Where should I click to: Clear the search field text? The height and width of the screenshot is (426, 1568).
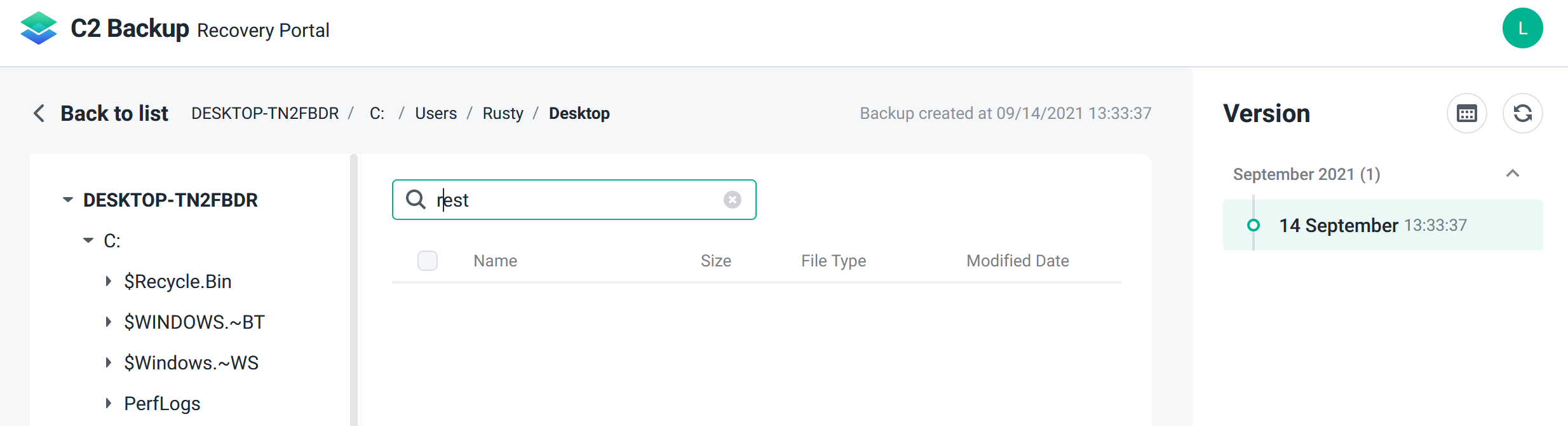pyautogui.click(x=732, y=200)
